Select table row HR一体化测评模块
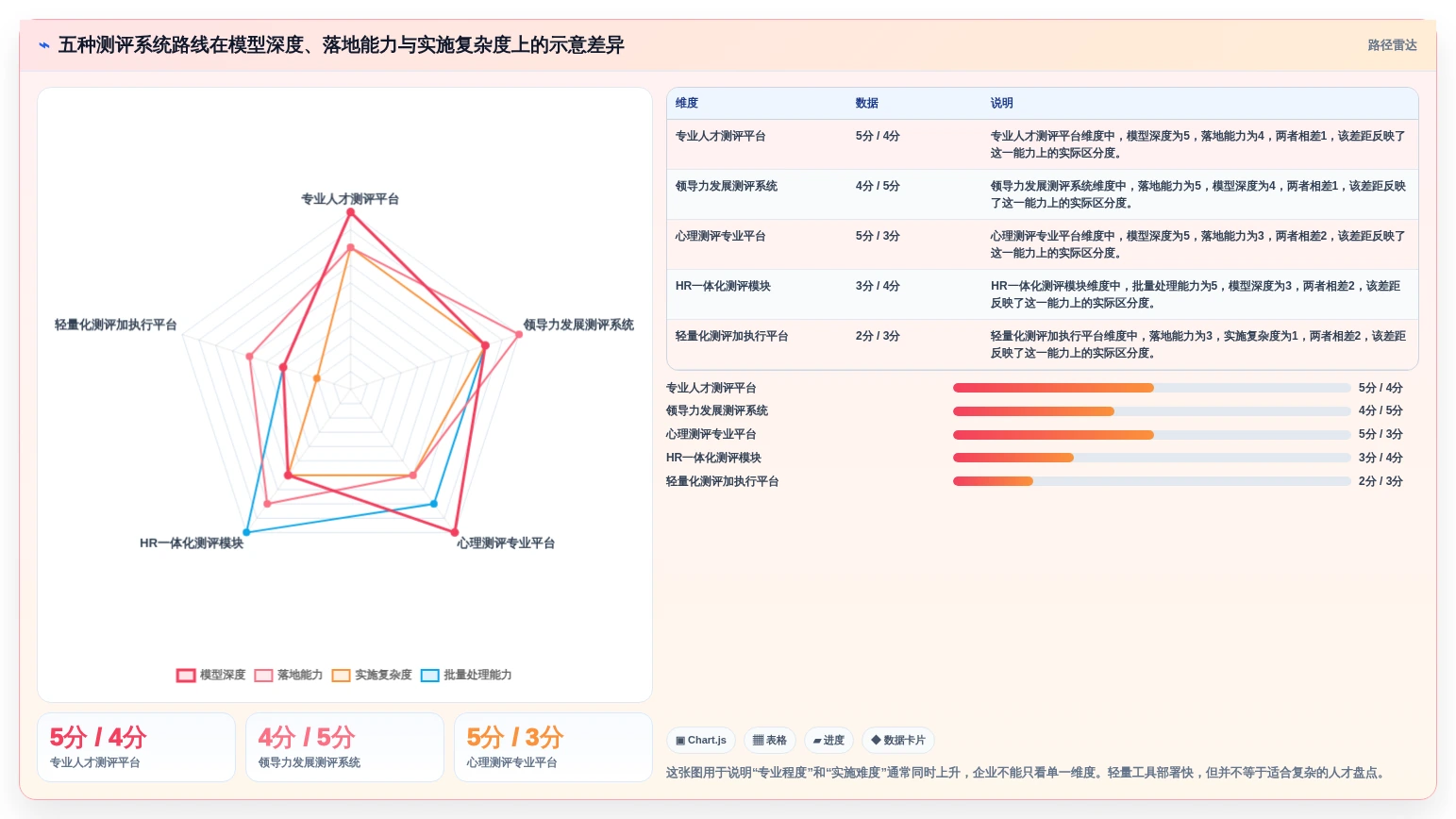Viewport: 1456px width, 819px height. click(1042, 294)
